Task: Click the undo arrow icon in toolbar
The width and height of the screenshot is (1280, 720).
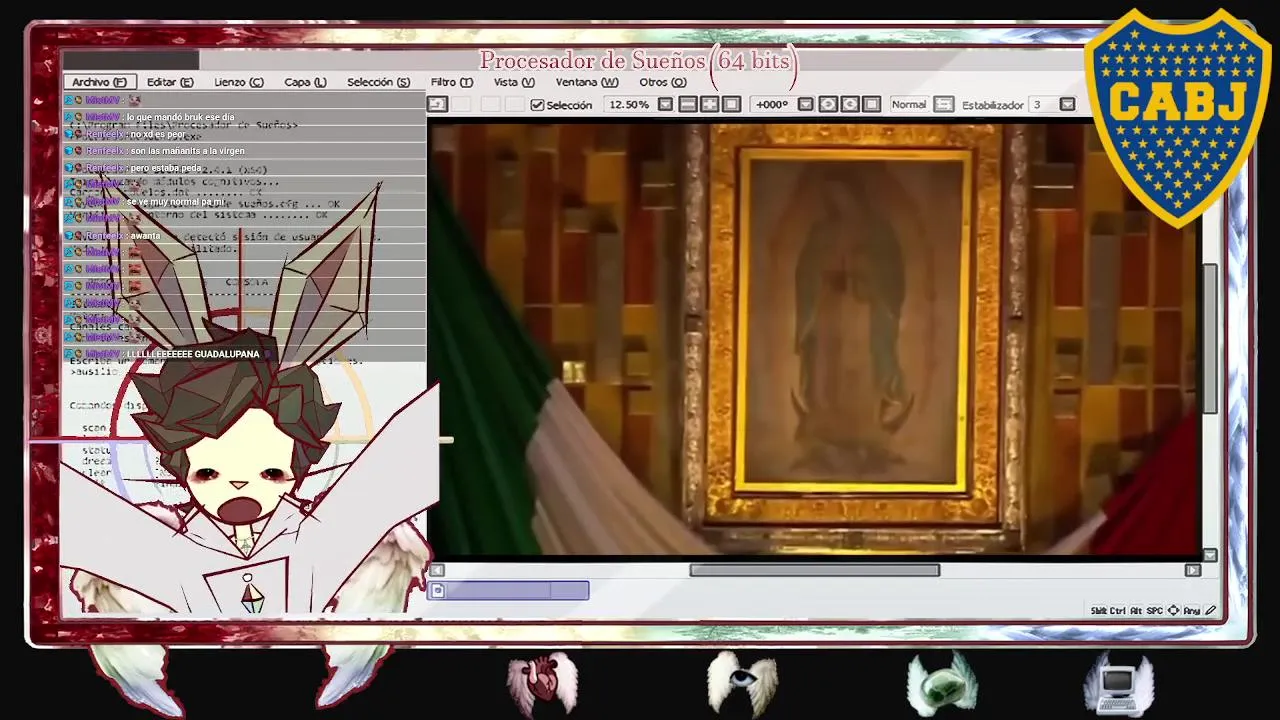Action: 437,104
